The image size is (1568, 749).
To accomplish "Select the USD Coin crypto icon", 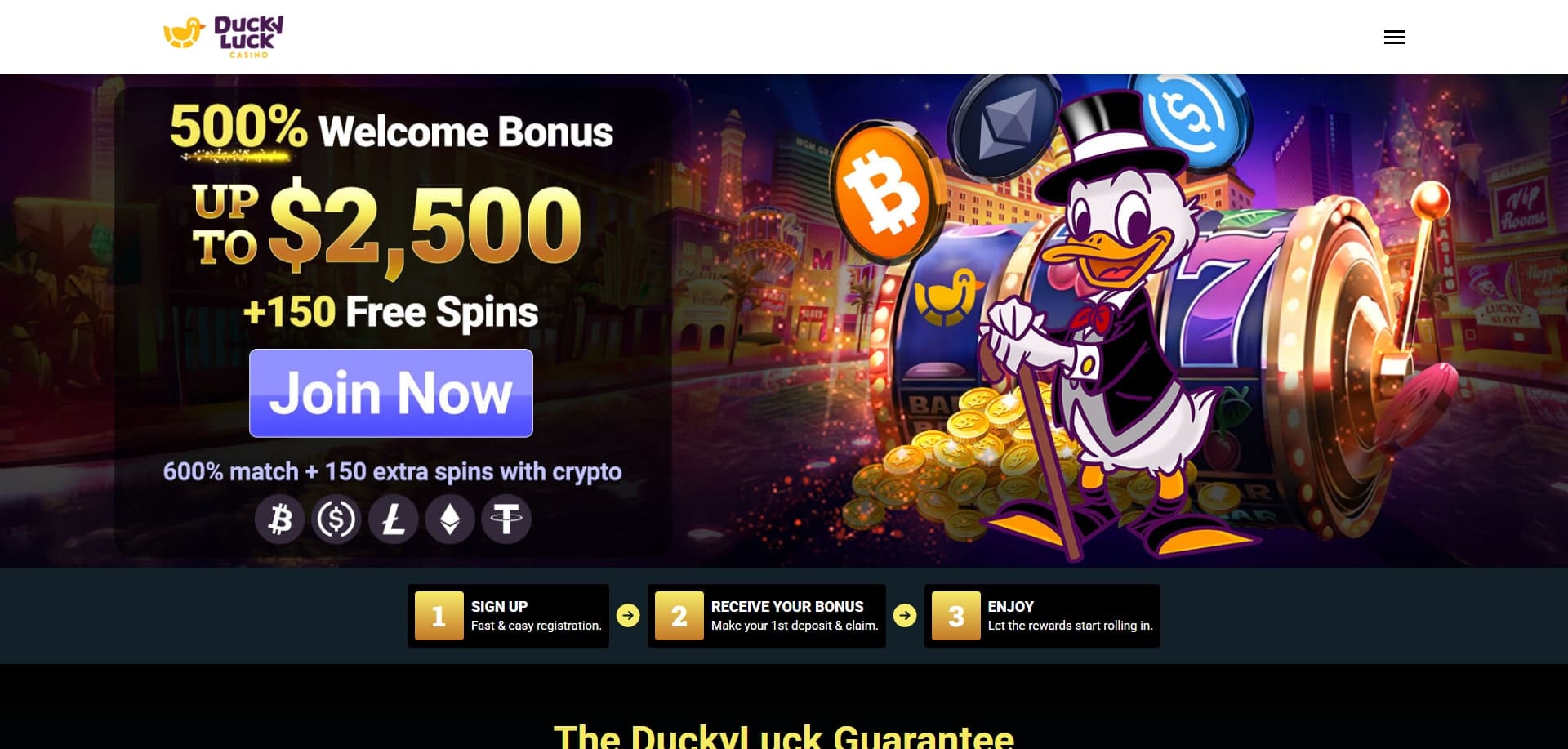I will [x=336, y=519].
